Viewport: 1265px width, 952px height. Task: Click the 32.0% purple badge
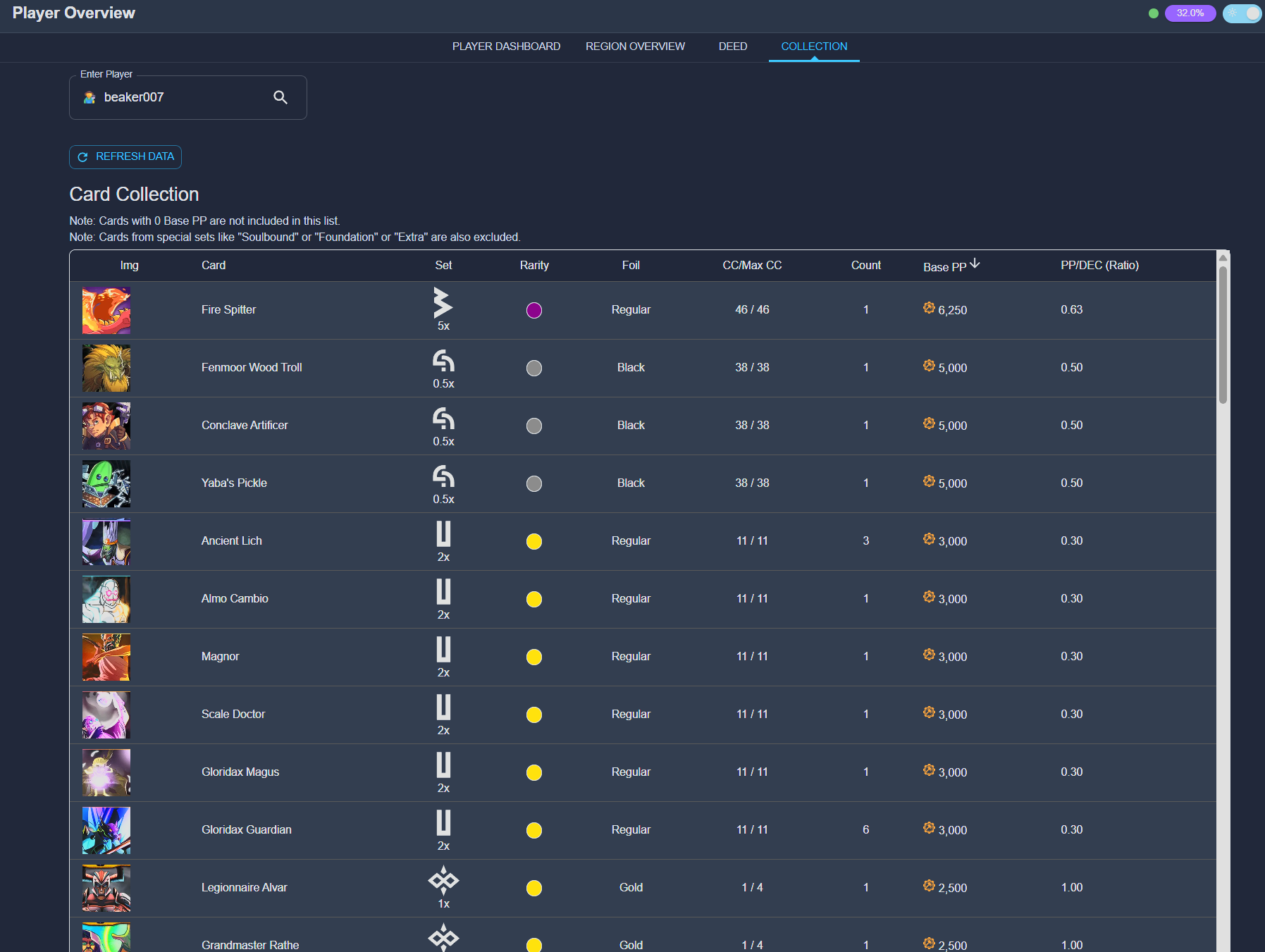pyautogui.click(x=1190, y=13)
